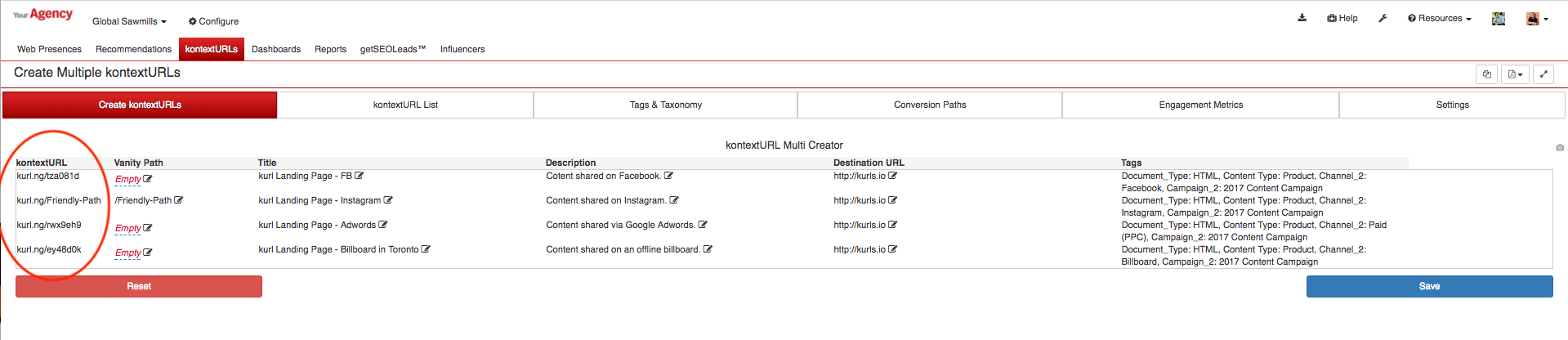
Task: Switch to the Settings tab
Action: pos(1452,105)
